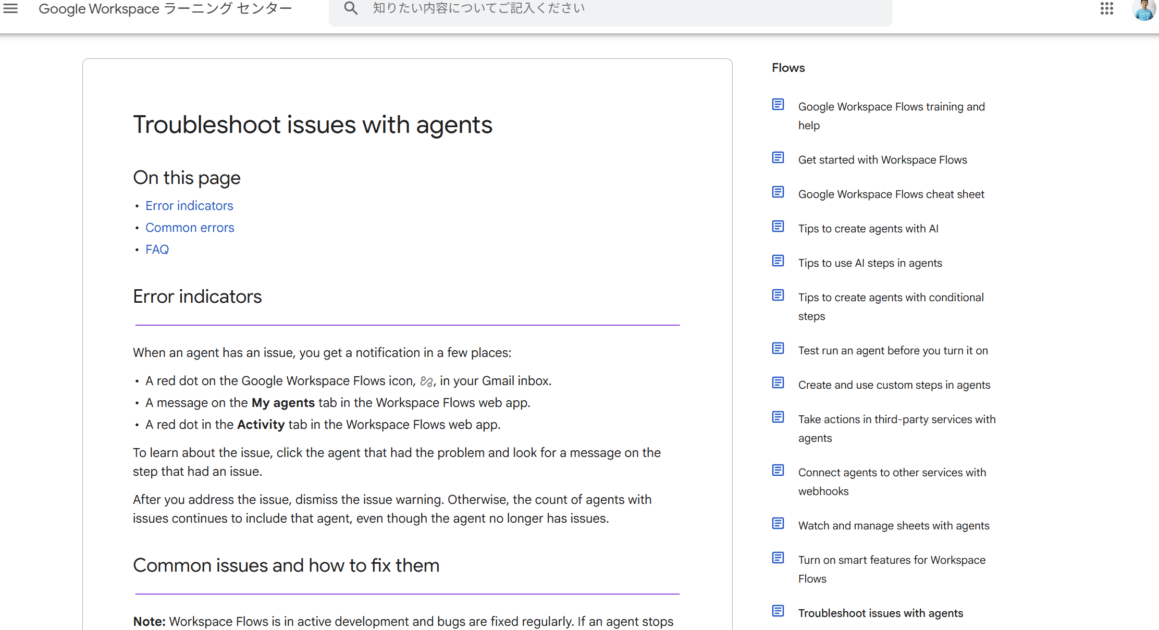Jump to Error indicators section link
Image resolution: width=1159 pixels, height=630 pixels.
pyautogui.click(x=189, y=206)
